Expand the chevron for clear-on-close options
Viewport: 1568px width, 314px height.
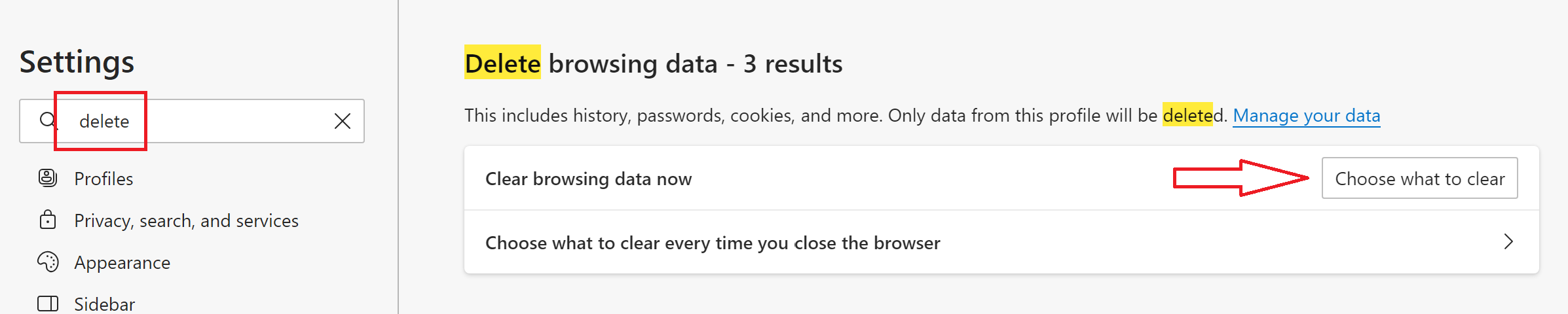point(1508,242)
